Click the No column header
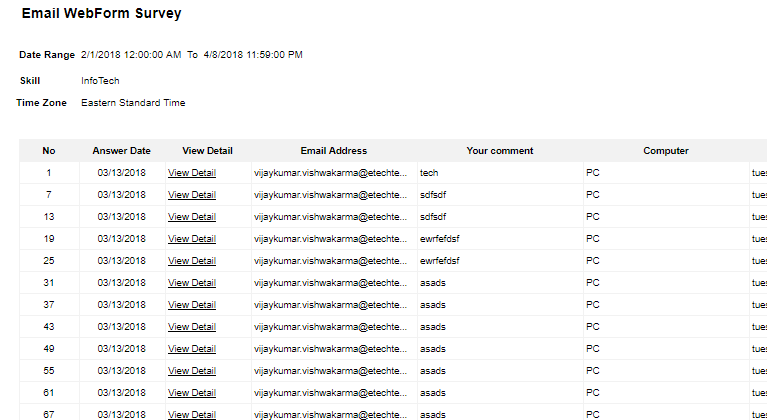767x420 pixels. tap(49, 151)
